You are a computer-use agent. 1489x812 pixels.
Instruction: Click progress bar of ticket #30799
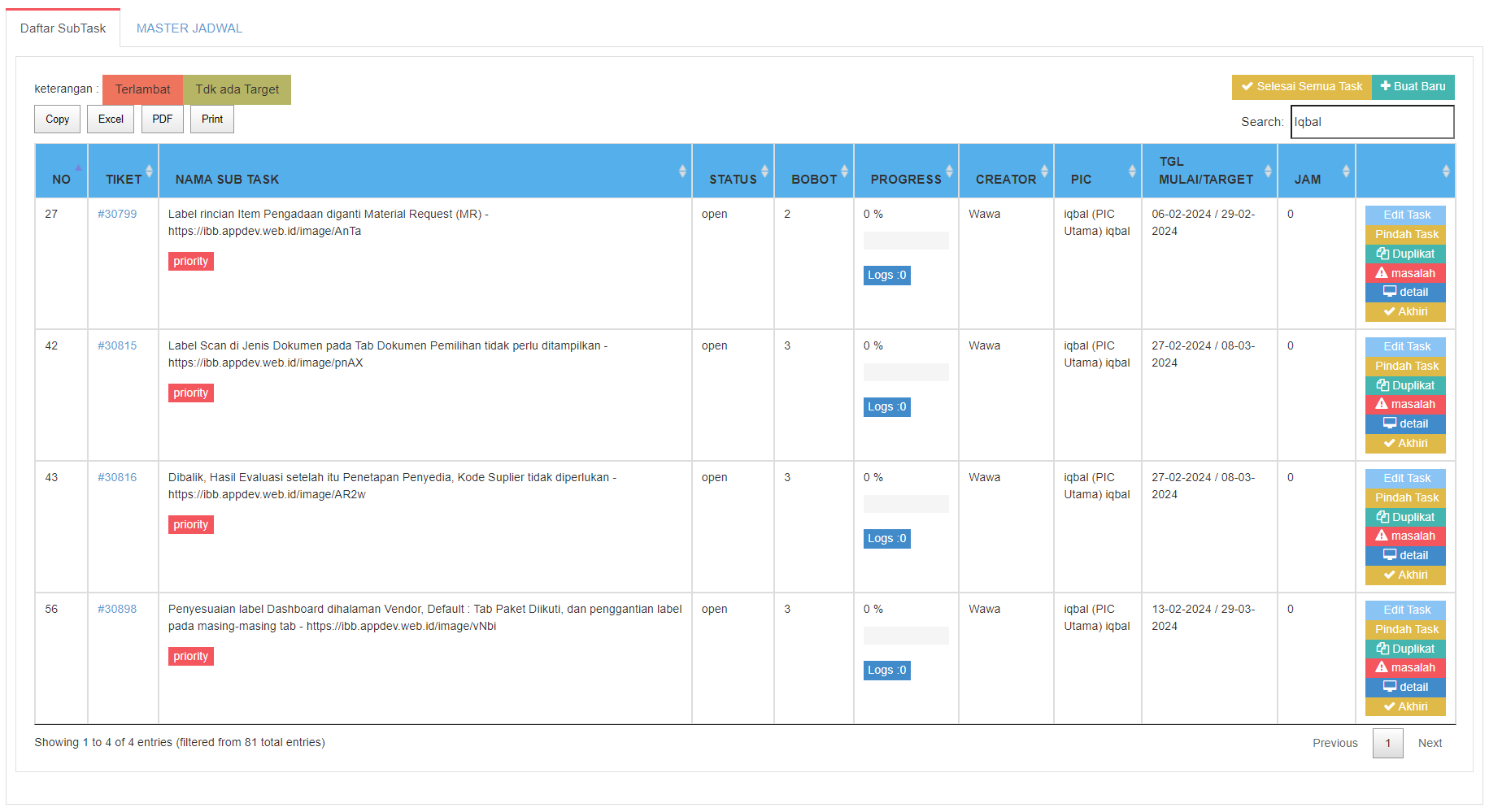(x=905, y=241)
